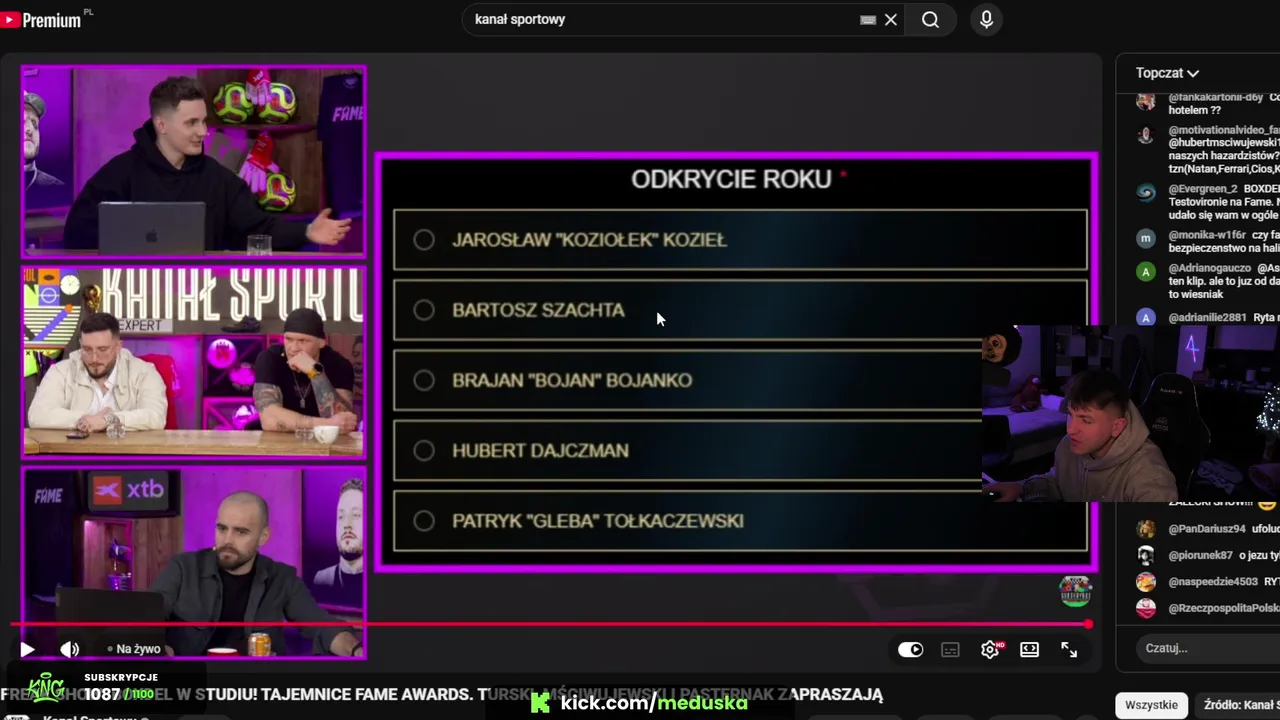Open @piorunek87 chat avatar

[x=1146, y=555]
